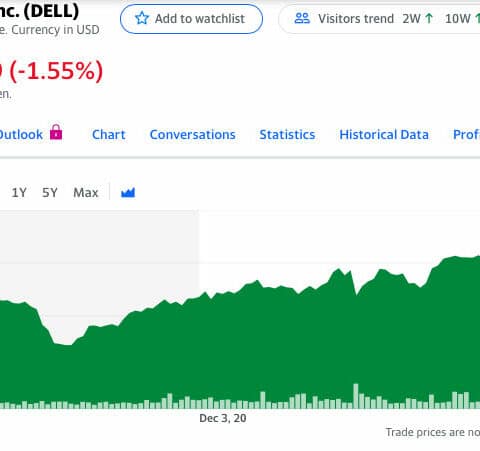Click the green 2W up arrow
This screenshot has height=451, width=480.
tap(429, 18)
